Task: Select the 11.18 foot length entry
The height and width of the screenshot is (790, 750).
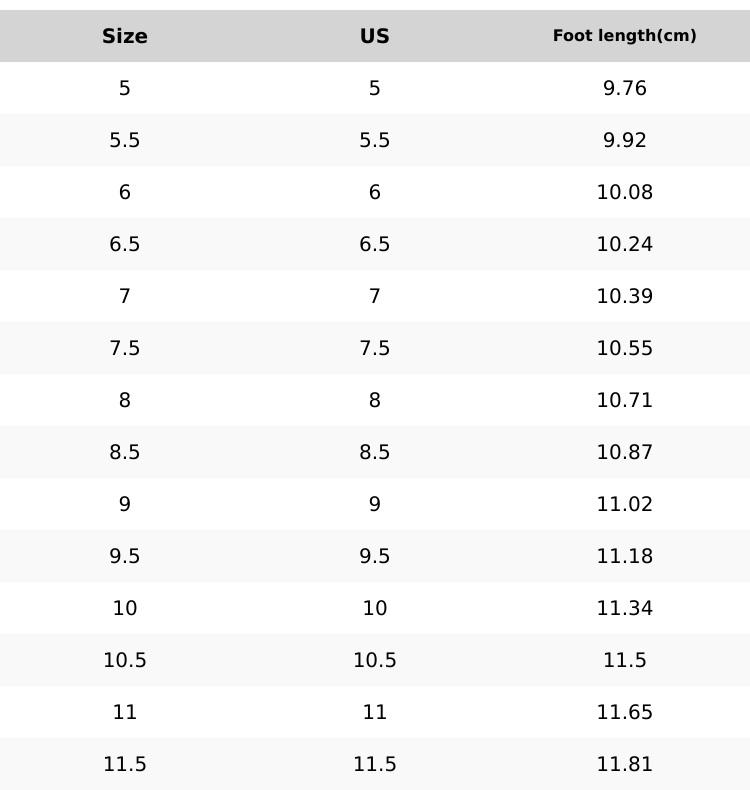Action: click(625, 556)
